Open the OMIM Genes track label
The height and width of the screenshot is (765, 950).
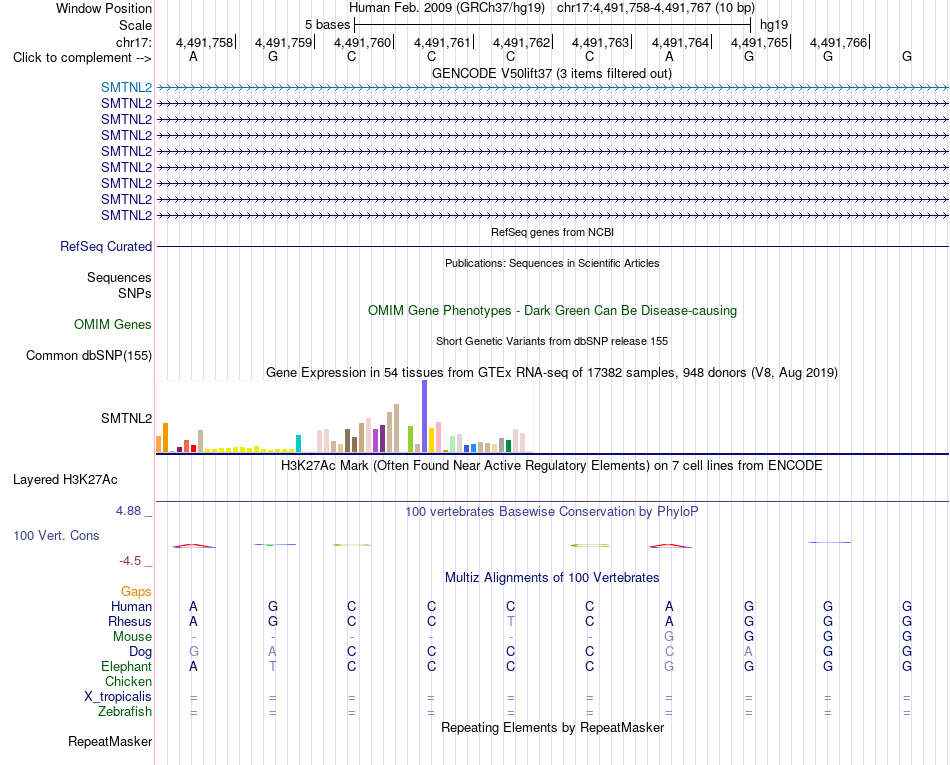pos(112,325)
